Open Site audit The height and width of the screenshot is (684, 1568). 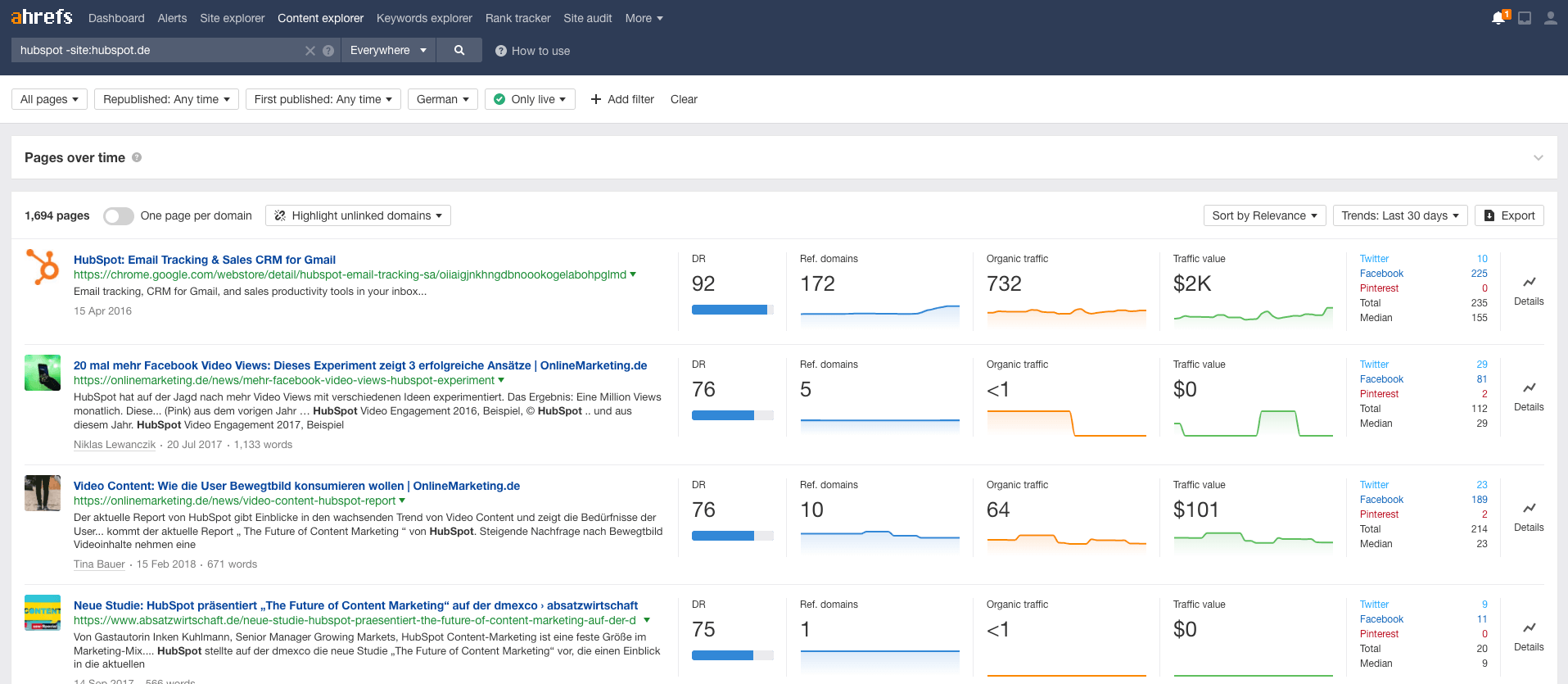pyautogui.click(x=587, y=18)
